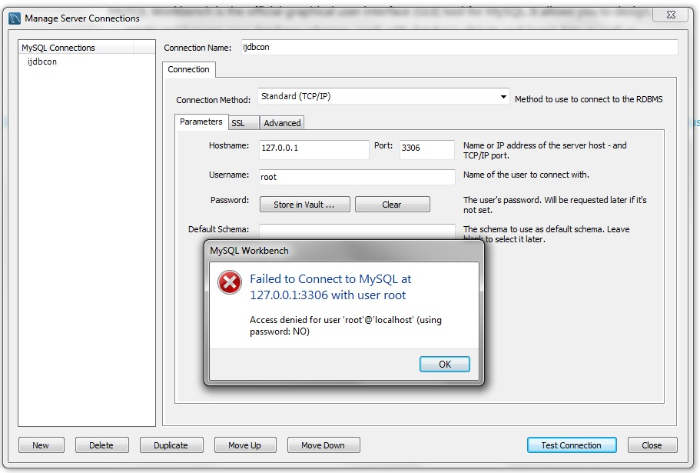Click the Move Down button
The width and height of the screenshot is (700, 473).
323,445
